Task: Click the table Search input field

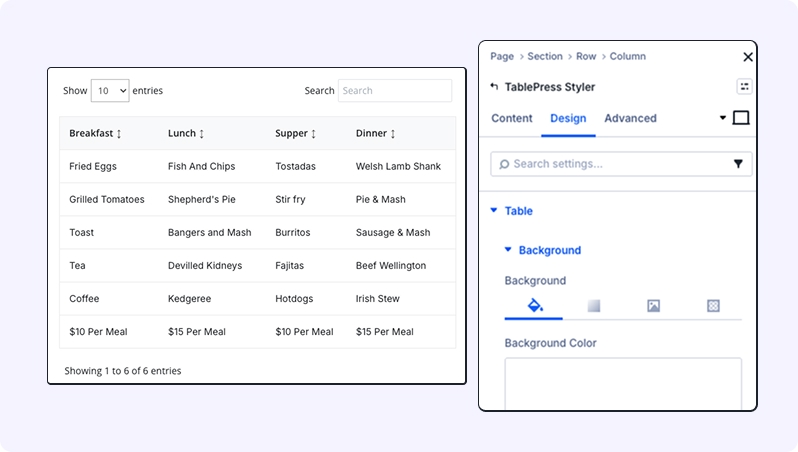Action: (394, 91)
